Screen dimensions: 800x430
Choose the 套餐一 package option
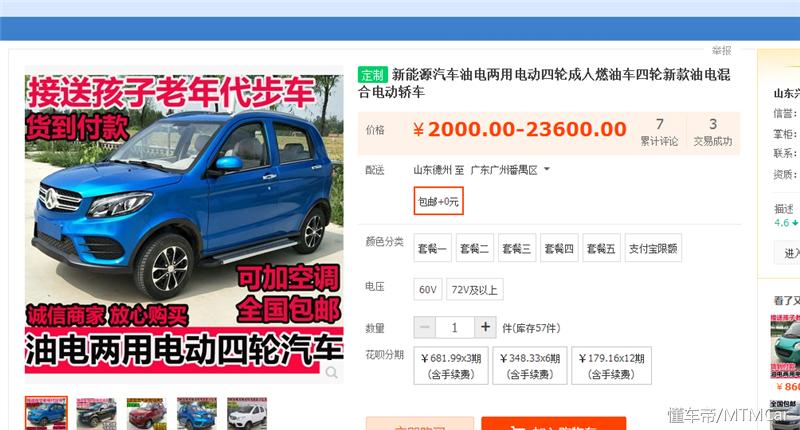[432, 248]
